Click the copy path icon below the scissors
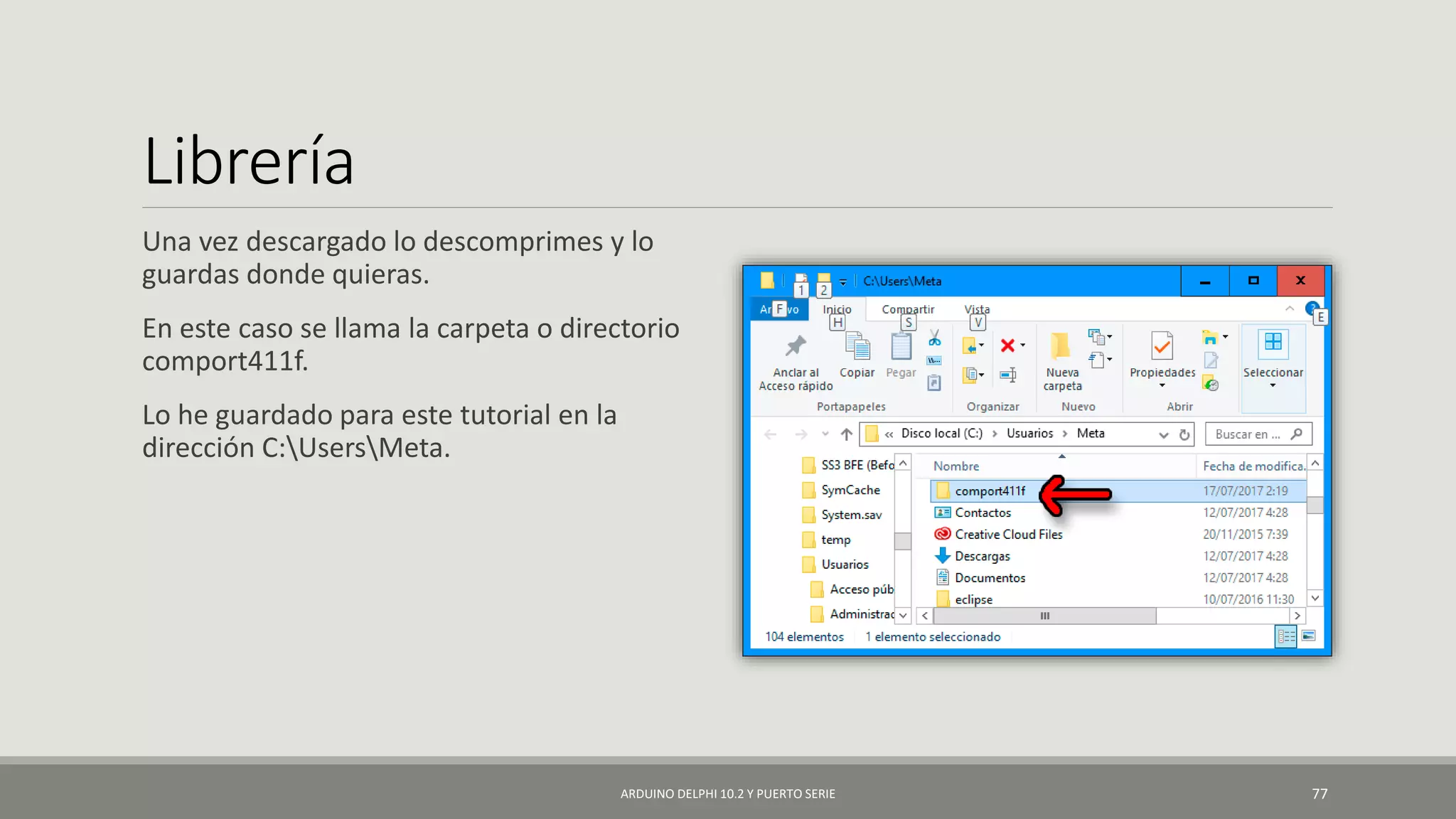Viewport: 1456px width, 819px height. pyautogui.click(x=934, y=360)
